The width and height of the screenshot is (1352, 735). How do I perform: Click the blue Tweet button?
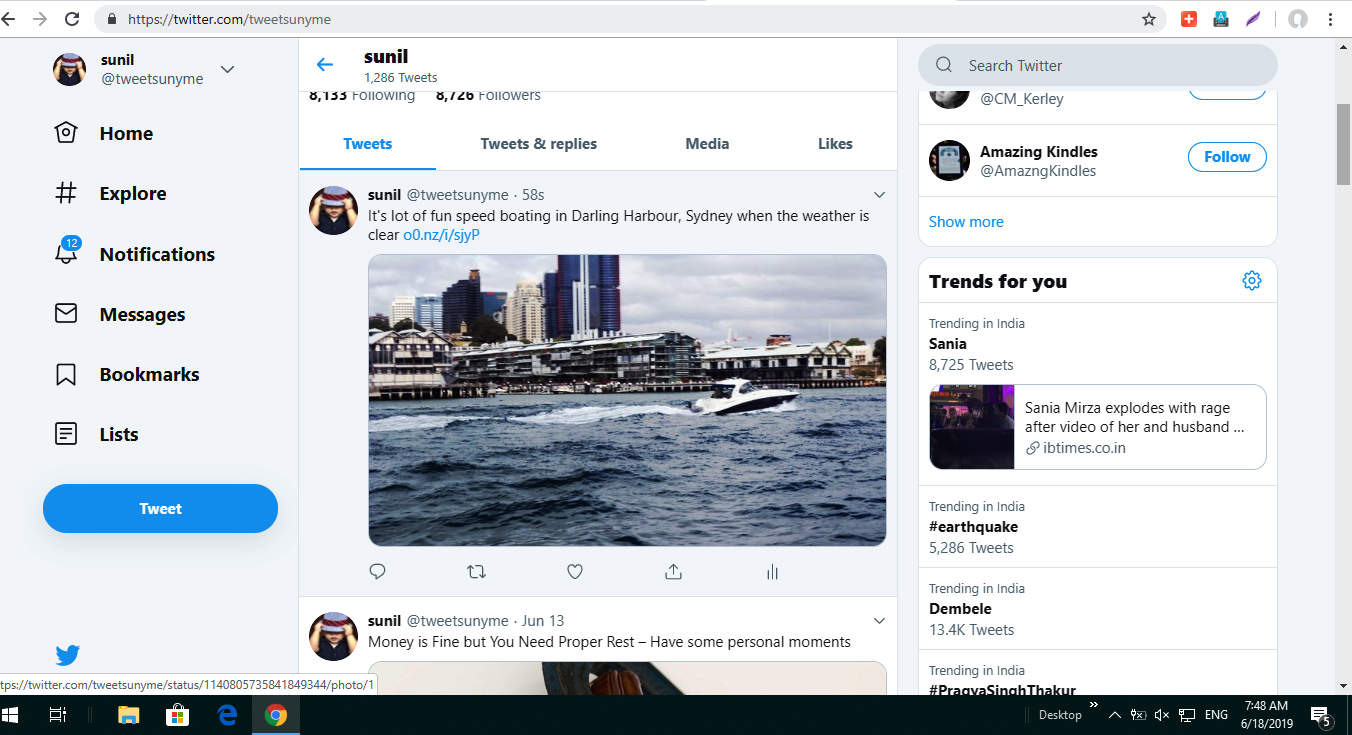(160, 508)
